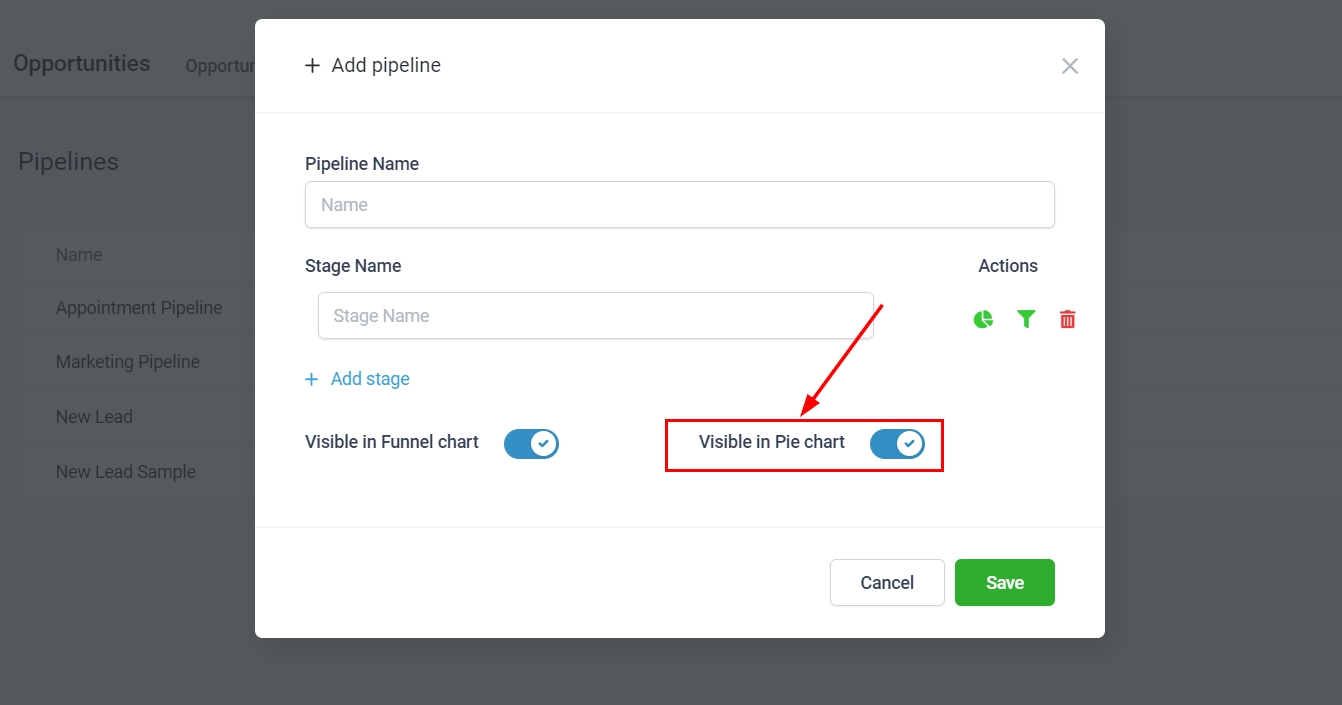Click the plus icon beside Add pipeline title
Viewport: 1342px width, 705px height.
pos(312,66)
